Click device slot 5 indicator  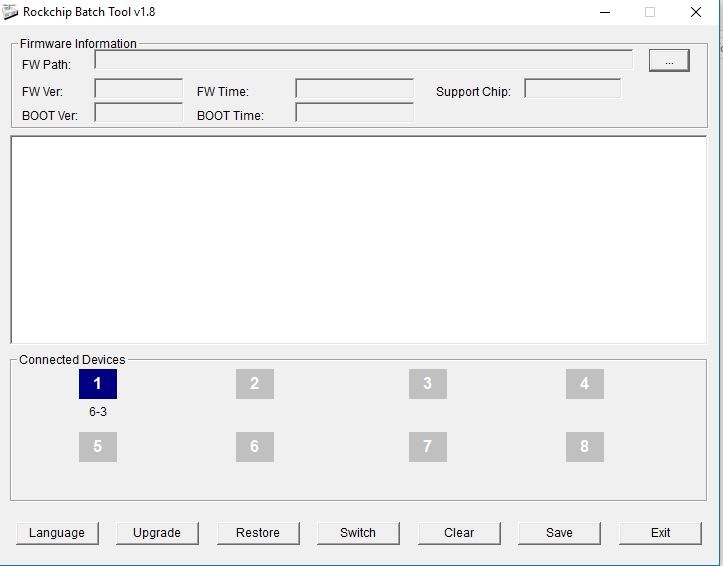(x=97, y=447)
